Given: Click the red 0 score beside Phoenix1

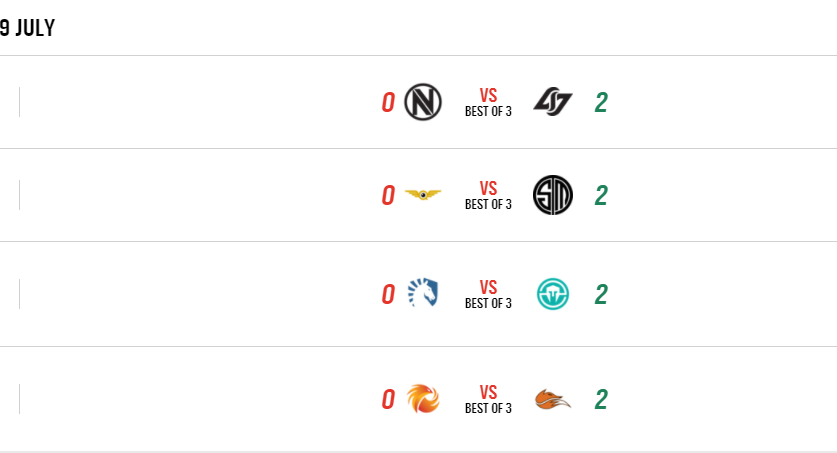Looking at the screenshot, I should click(388, 399).
